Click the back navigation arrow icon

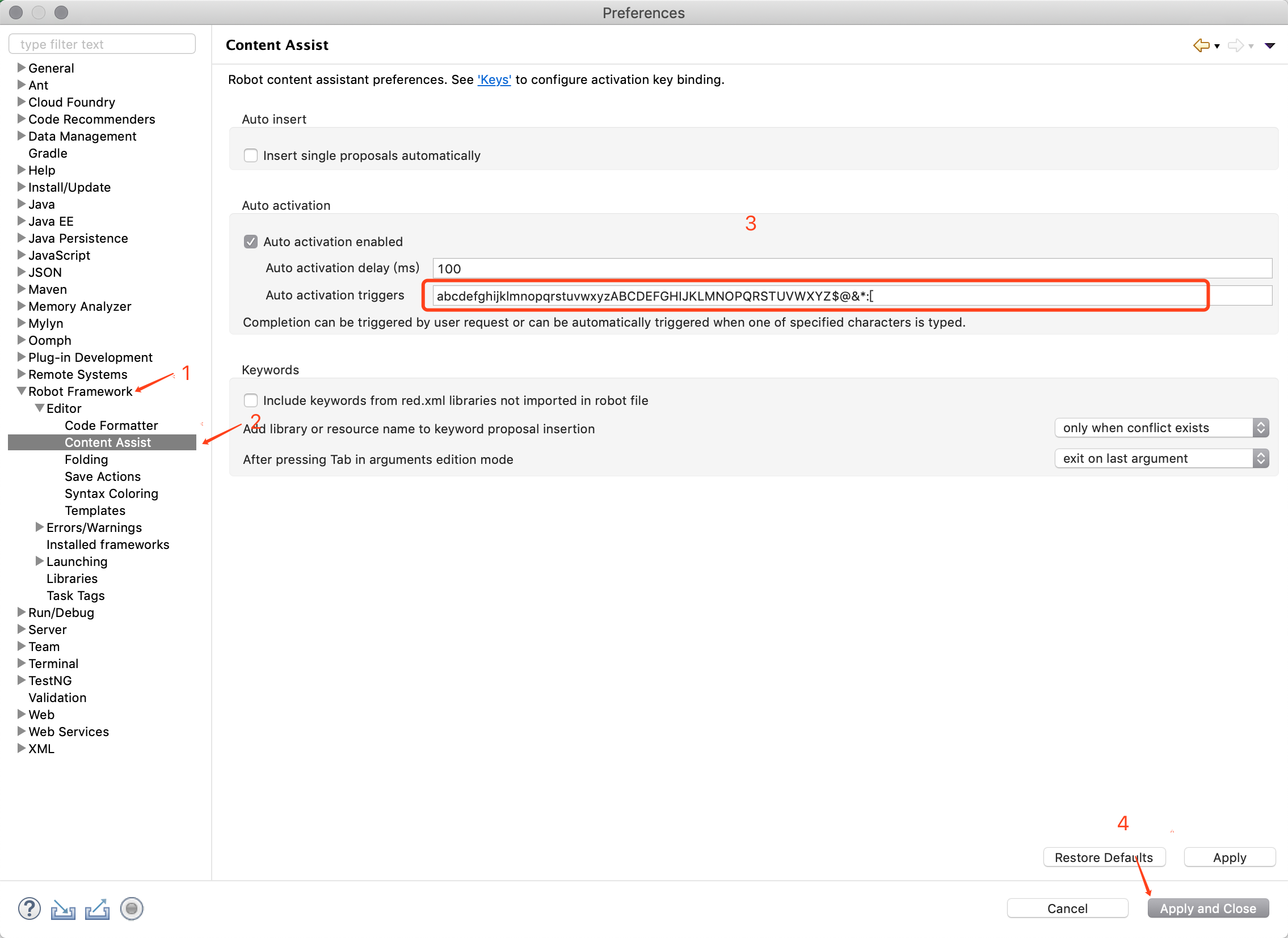(1201, 45)
